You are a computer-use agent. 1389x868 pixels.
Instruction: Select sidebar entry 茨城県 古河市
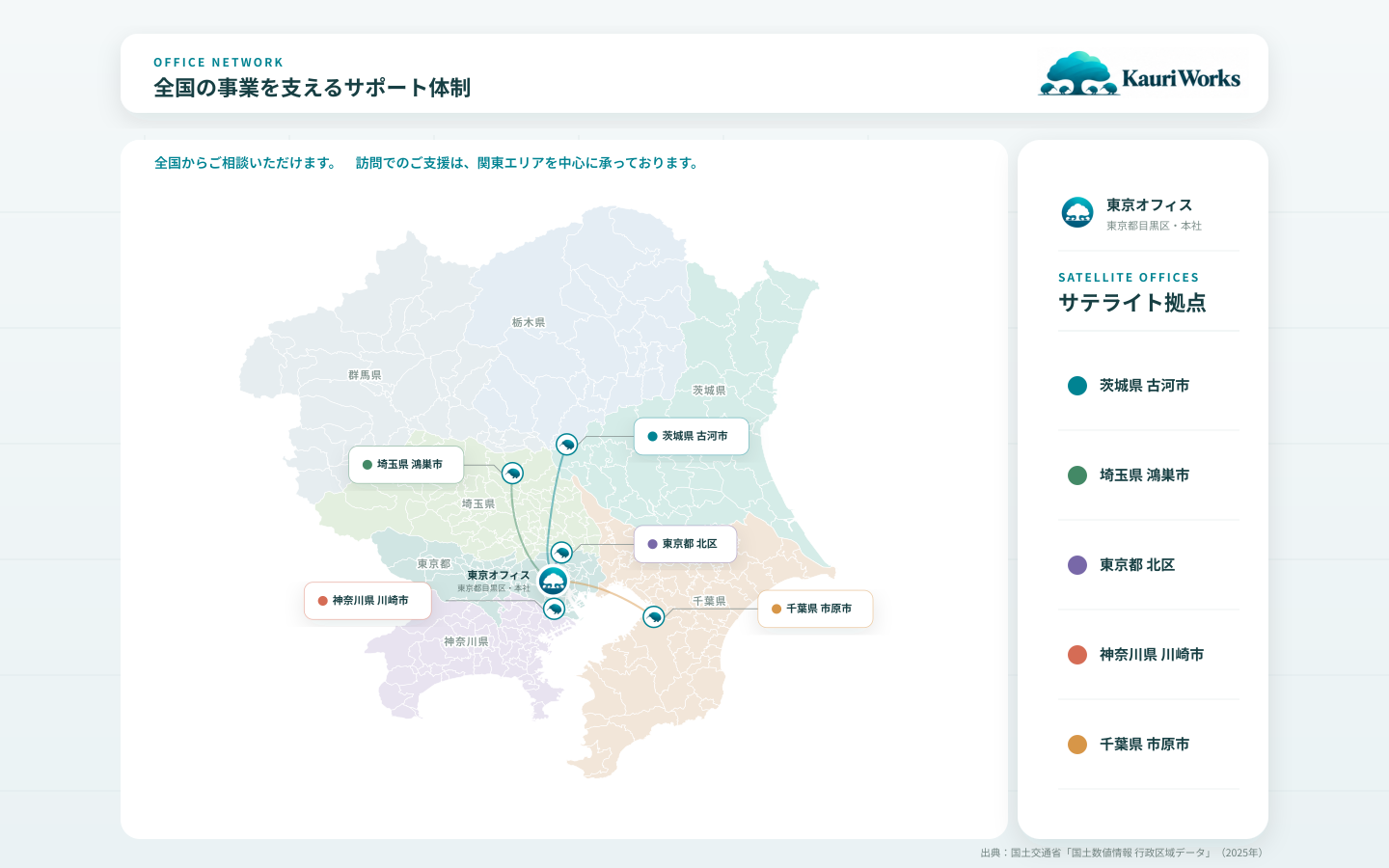[1148, 386]
